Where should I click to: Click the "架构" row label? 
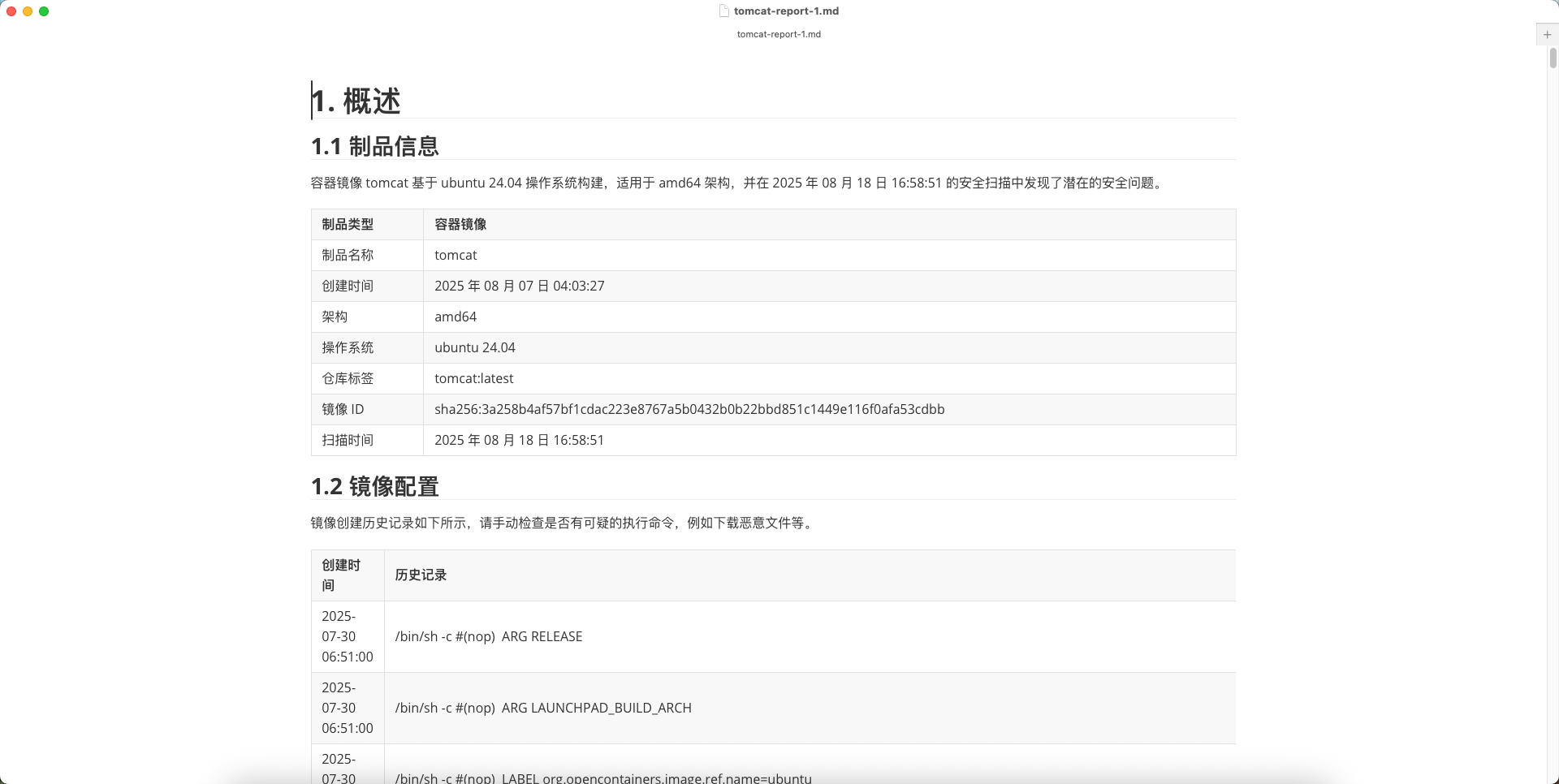335,317
